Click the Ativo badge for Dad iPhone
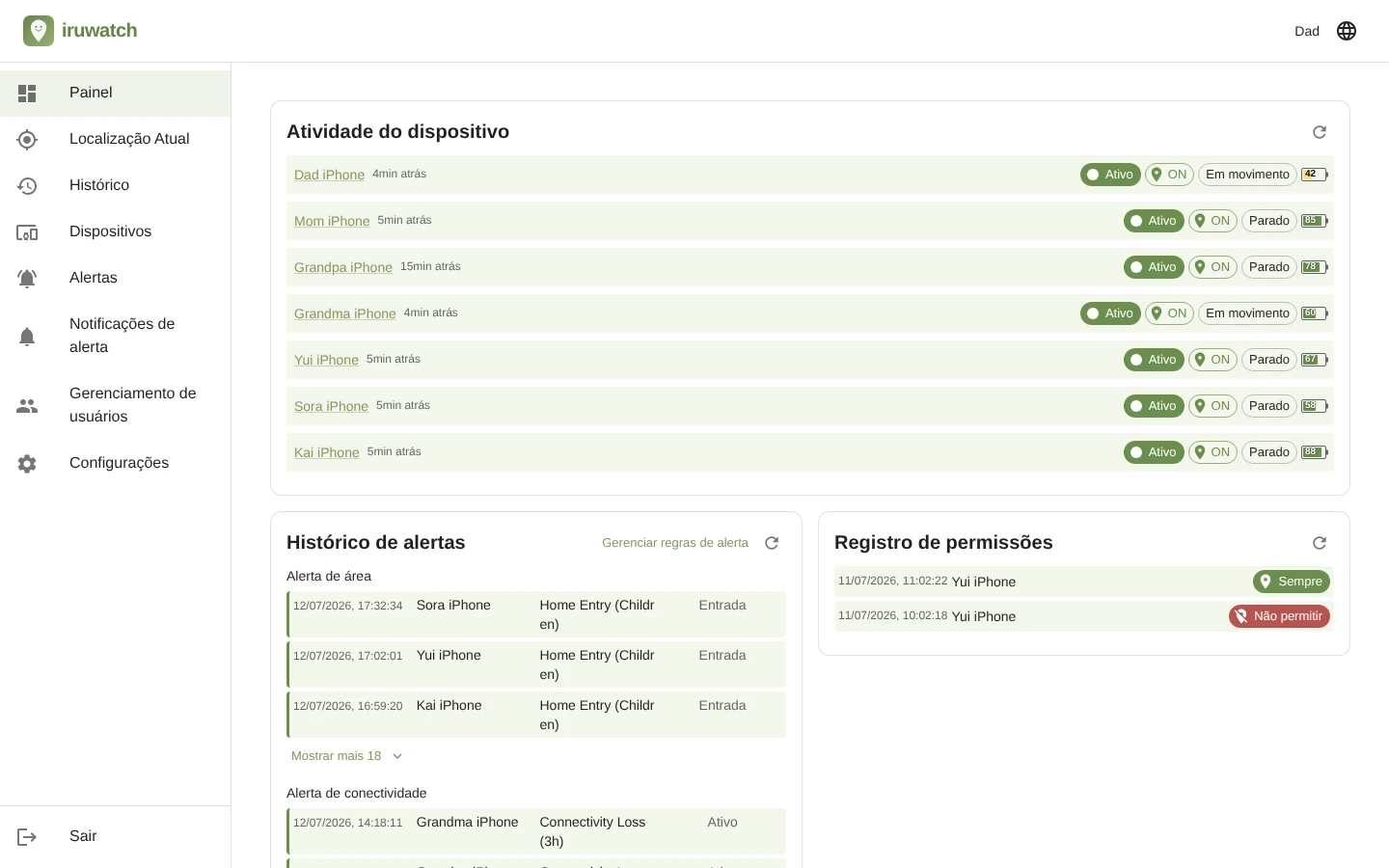Viewport: 1389px width, 868px height. (x=1110, y=175)
